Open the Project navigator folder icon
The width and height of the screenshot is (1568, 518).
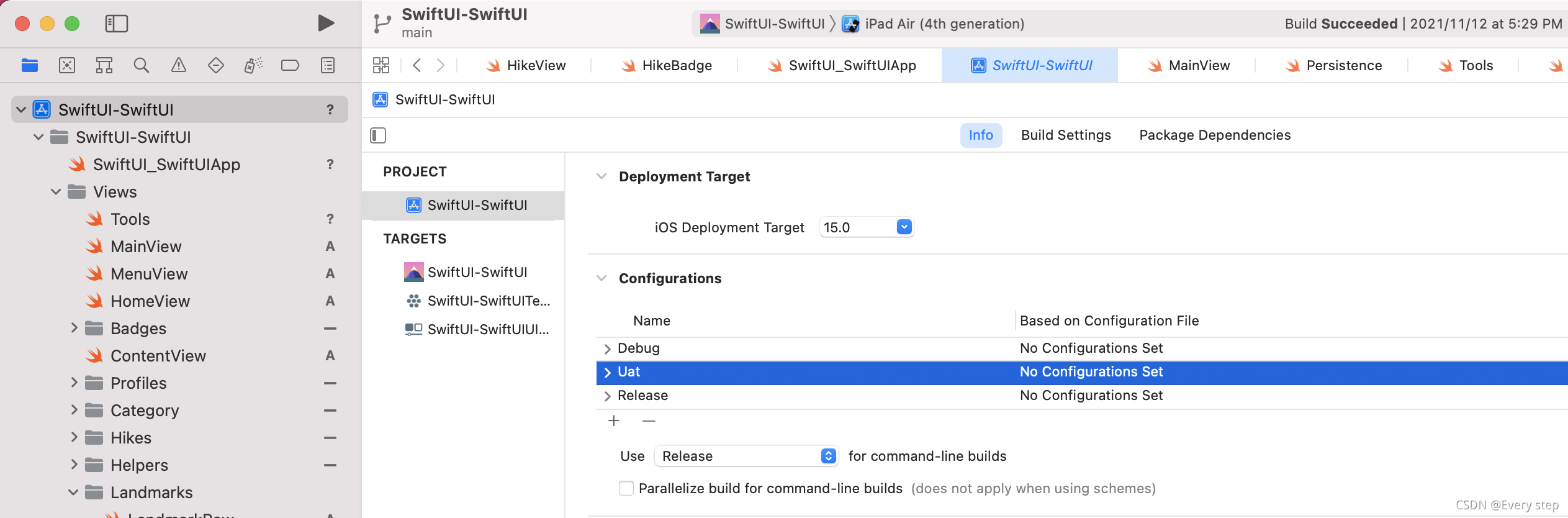(30, 65)
